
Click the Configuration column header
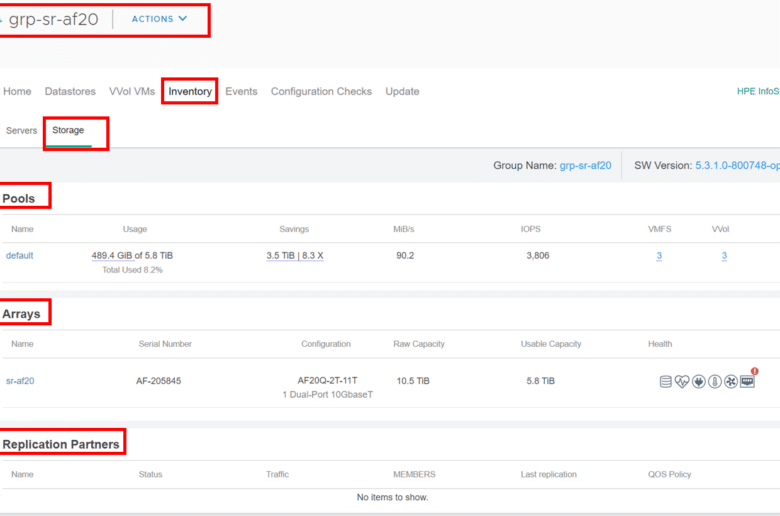pyautogui.click(x=326, y=344)
